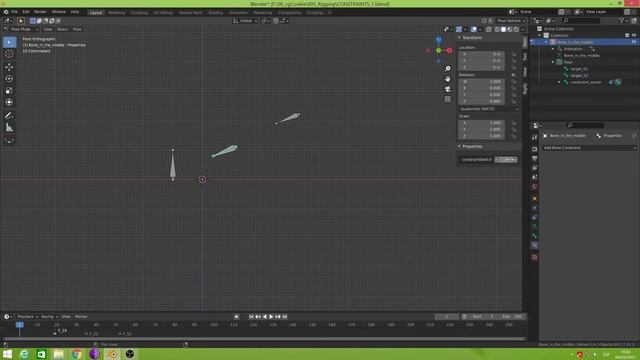
Task: Open the Window menu
Action: pyautogui.click(x=59, y=12)
